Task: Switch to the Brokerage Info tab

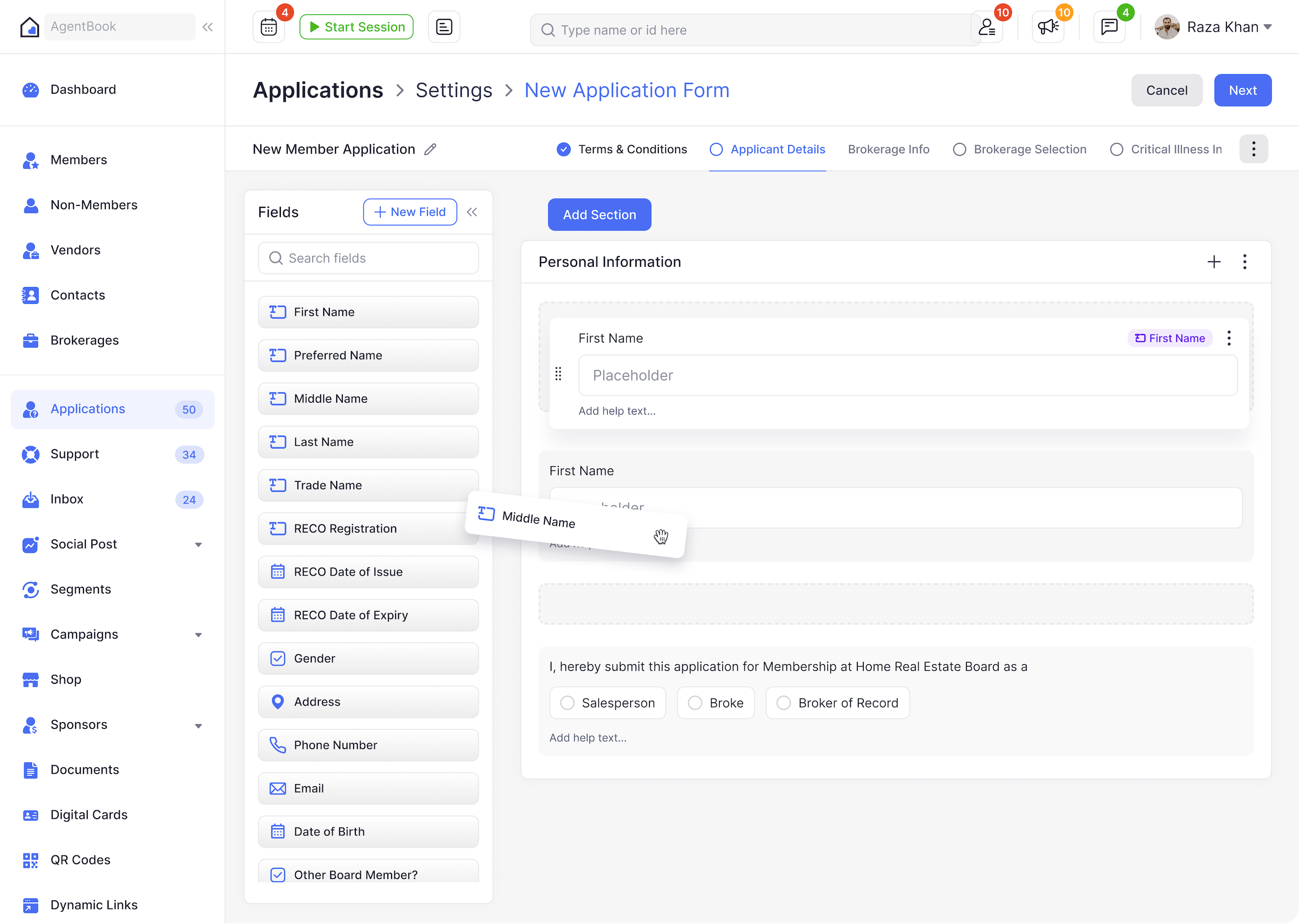Action: click(888, 149)
